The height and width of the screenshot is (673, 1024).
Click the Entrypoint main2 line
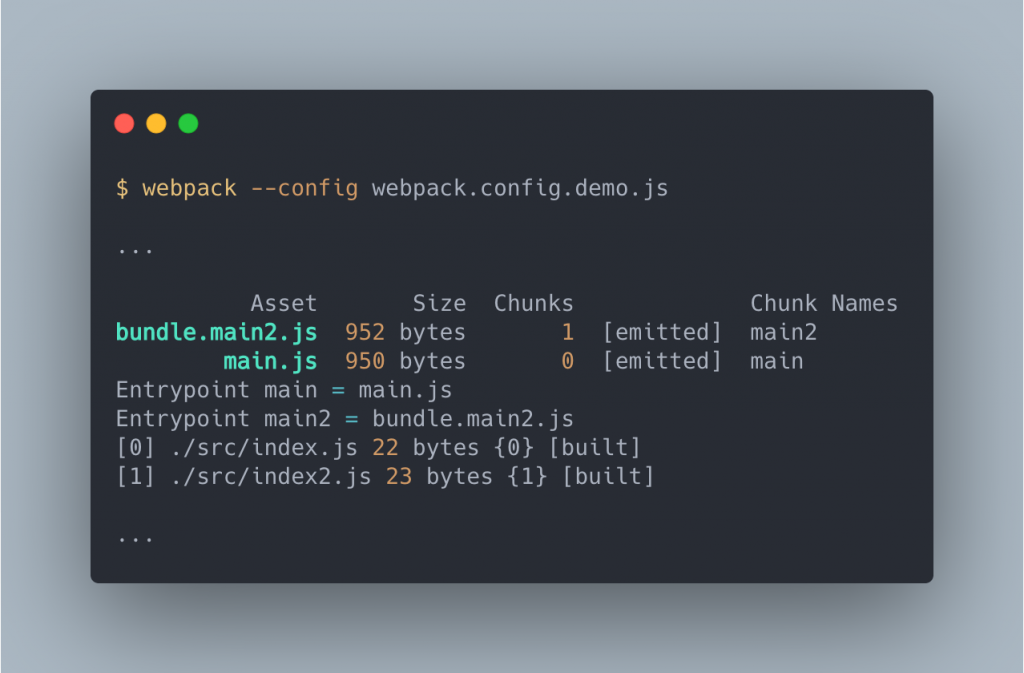(345, 419)
